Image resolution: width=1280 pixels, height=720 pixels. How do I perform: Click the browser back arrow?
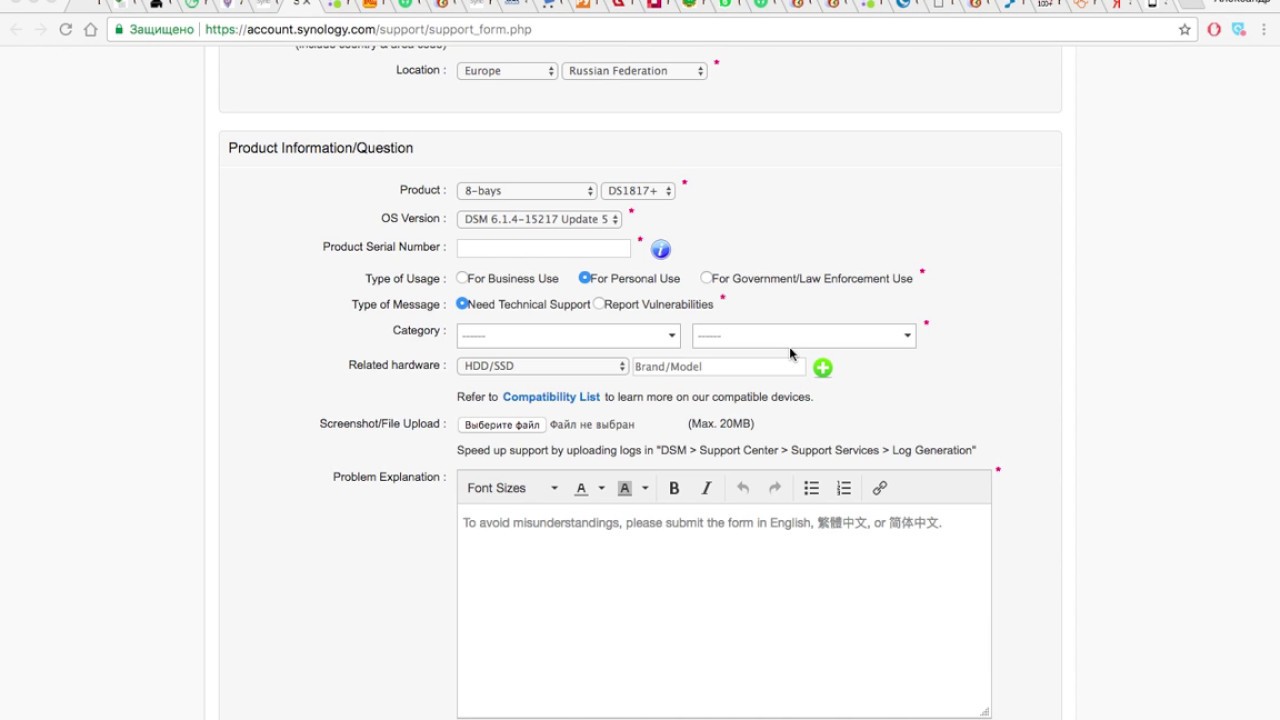click(16, 30)
